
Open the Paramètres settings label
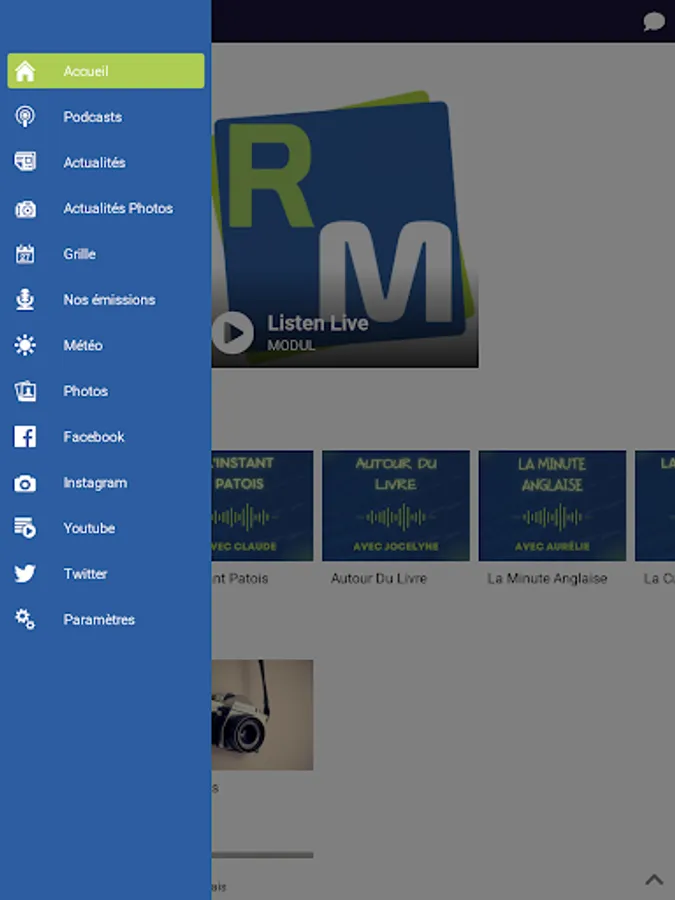[x=99, y=619]
